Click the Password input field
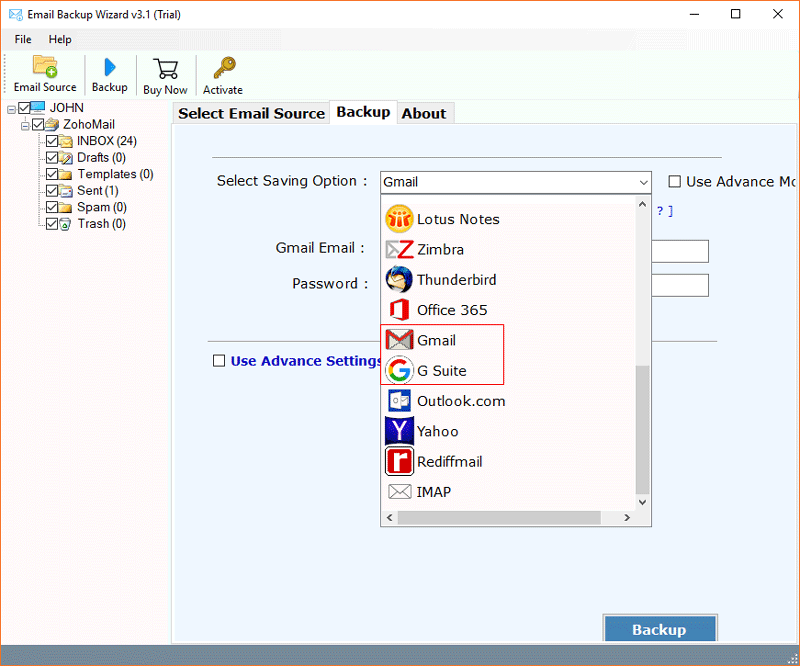The width and height of the screenshot is (800, 666). click(x=680, y=285)
